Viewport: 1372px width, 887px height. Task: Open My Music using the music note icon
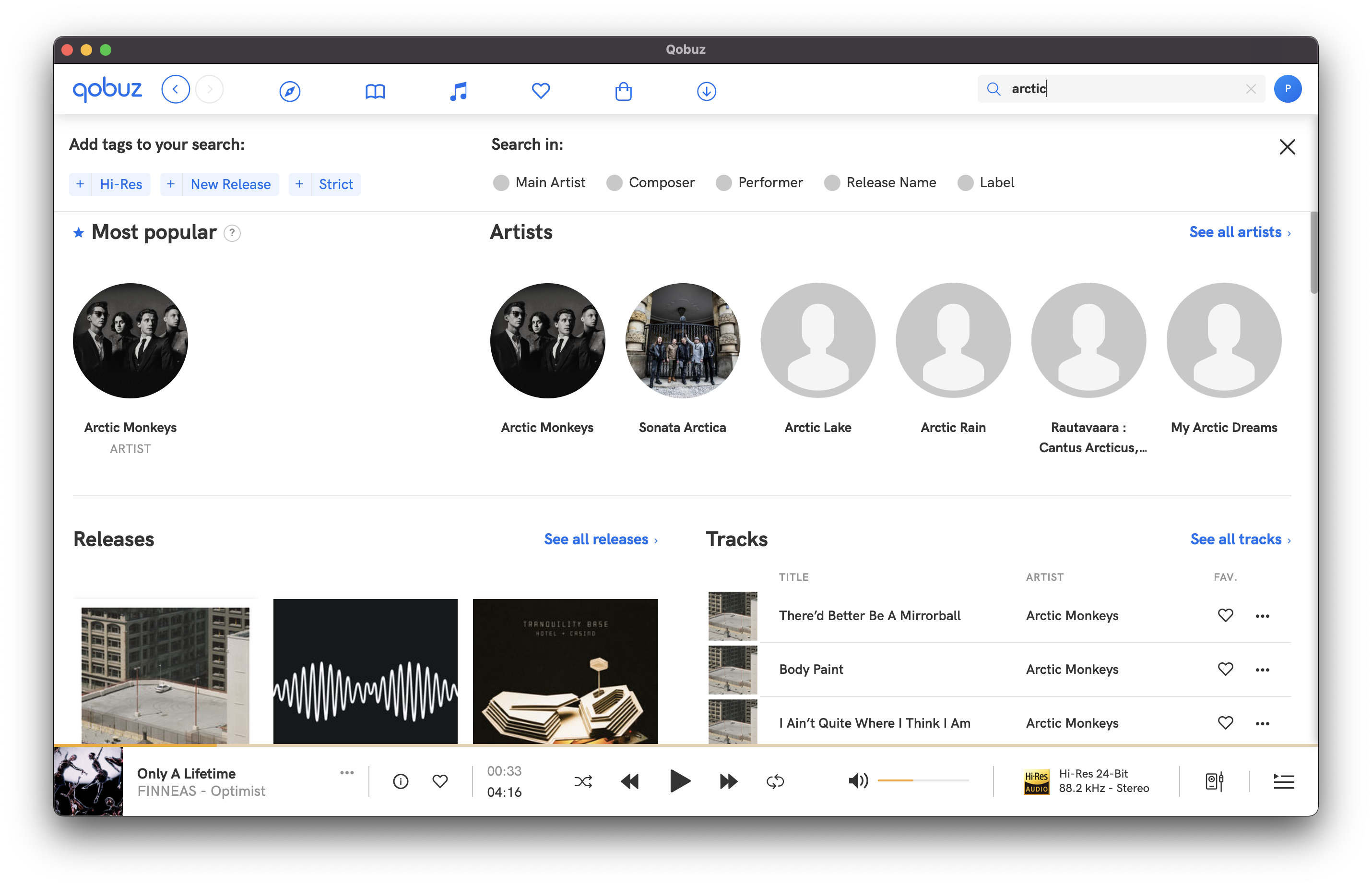(457, 90)
